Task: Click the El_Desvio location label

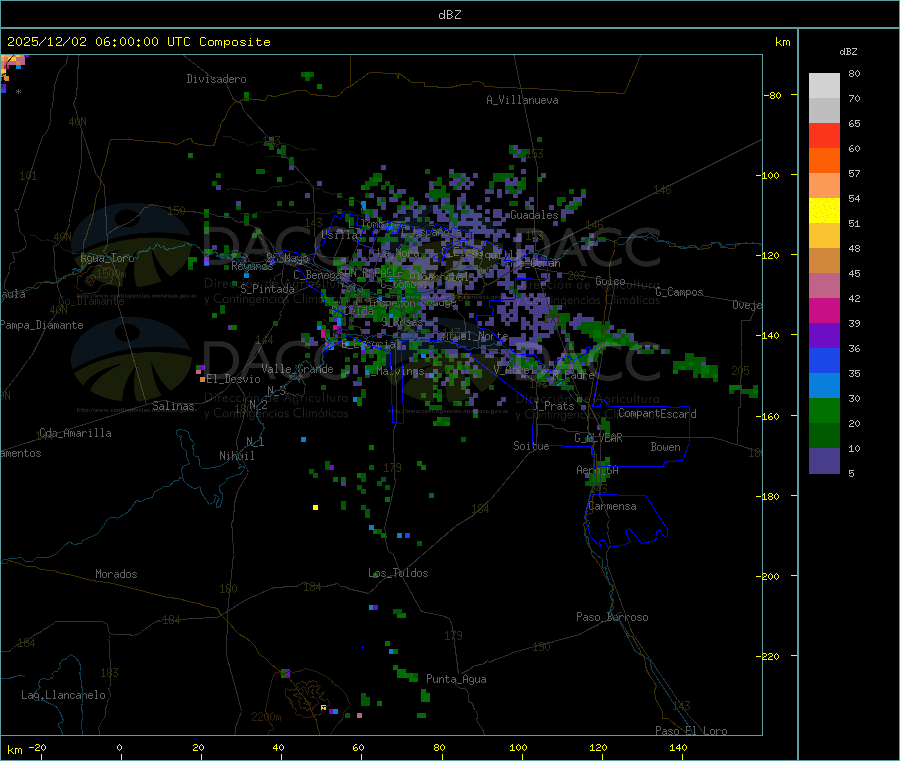Action: [233, 379]
